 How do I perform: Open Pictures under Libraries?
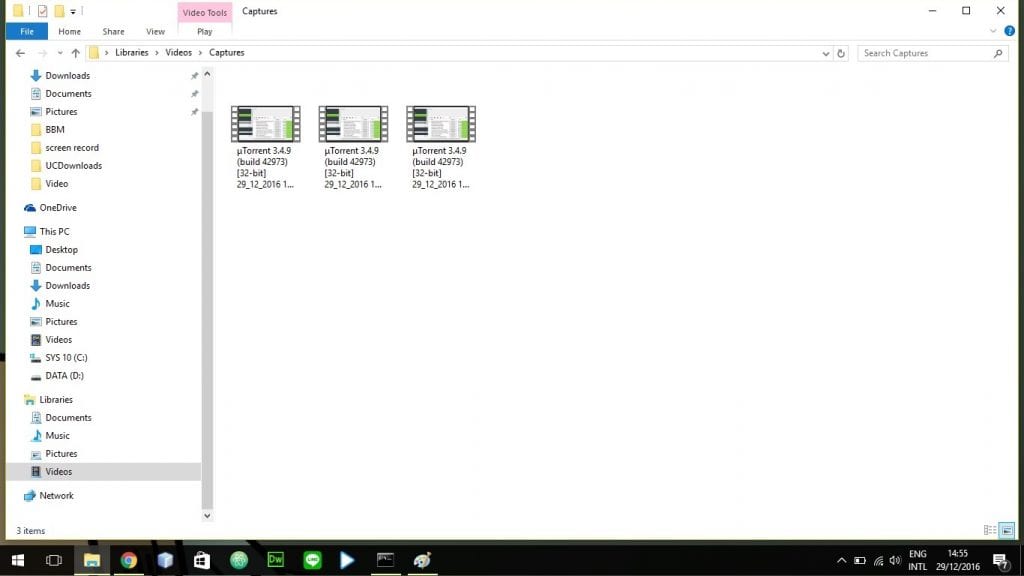(61, 454)
